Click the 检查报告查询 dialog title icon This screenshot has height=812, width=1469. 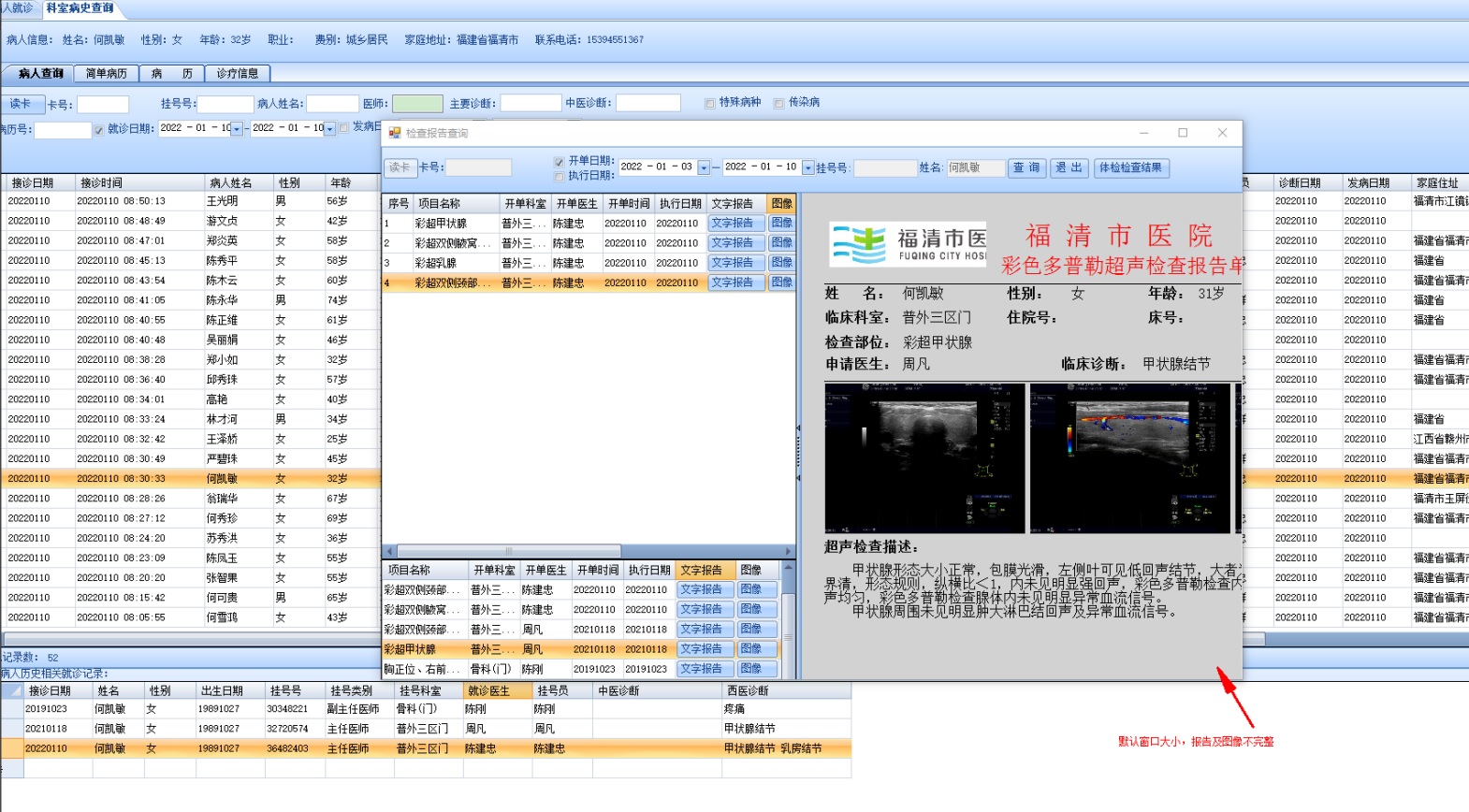coord(395,134)
